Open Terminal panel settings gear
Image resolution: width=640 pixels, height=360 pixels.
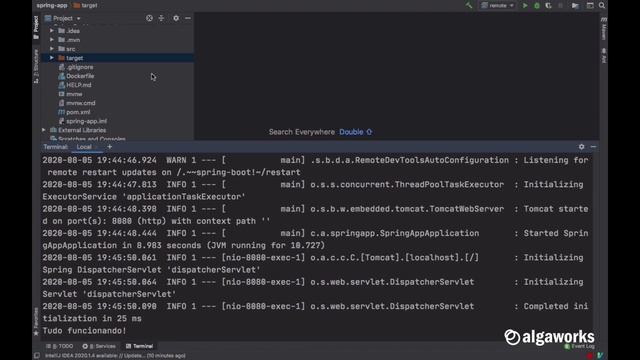581,147
